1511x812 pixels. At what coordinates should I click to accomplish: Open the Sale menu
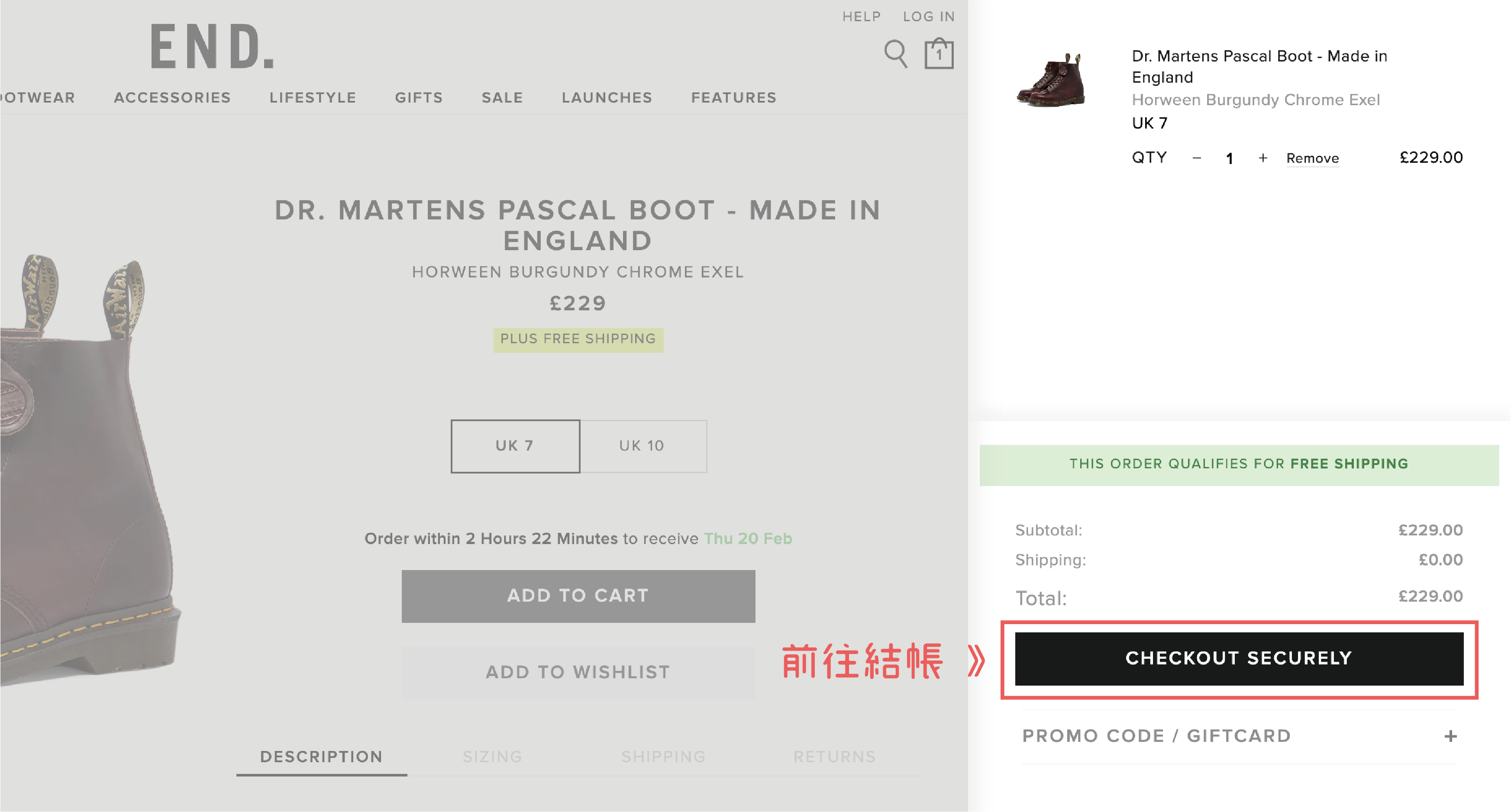coord(502,98)
